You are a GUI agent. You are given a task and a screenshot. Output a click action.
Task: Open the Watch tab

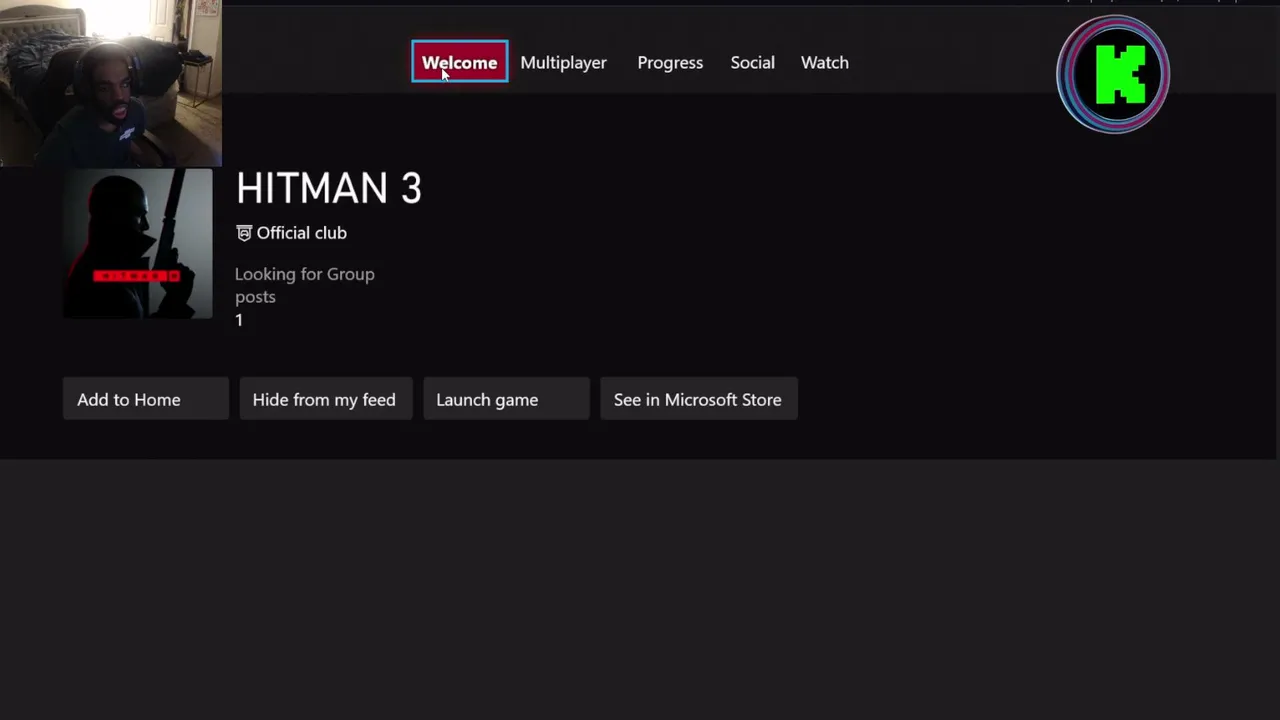[x=824, y=62]
